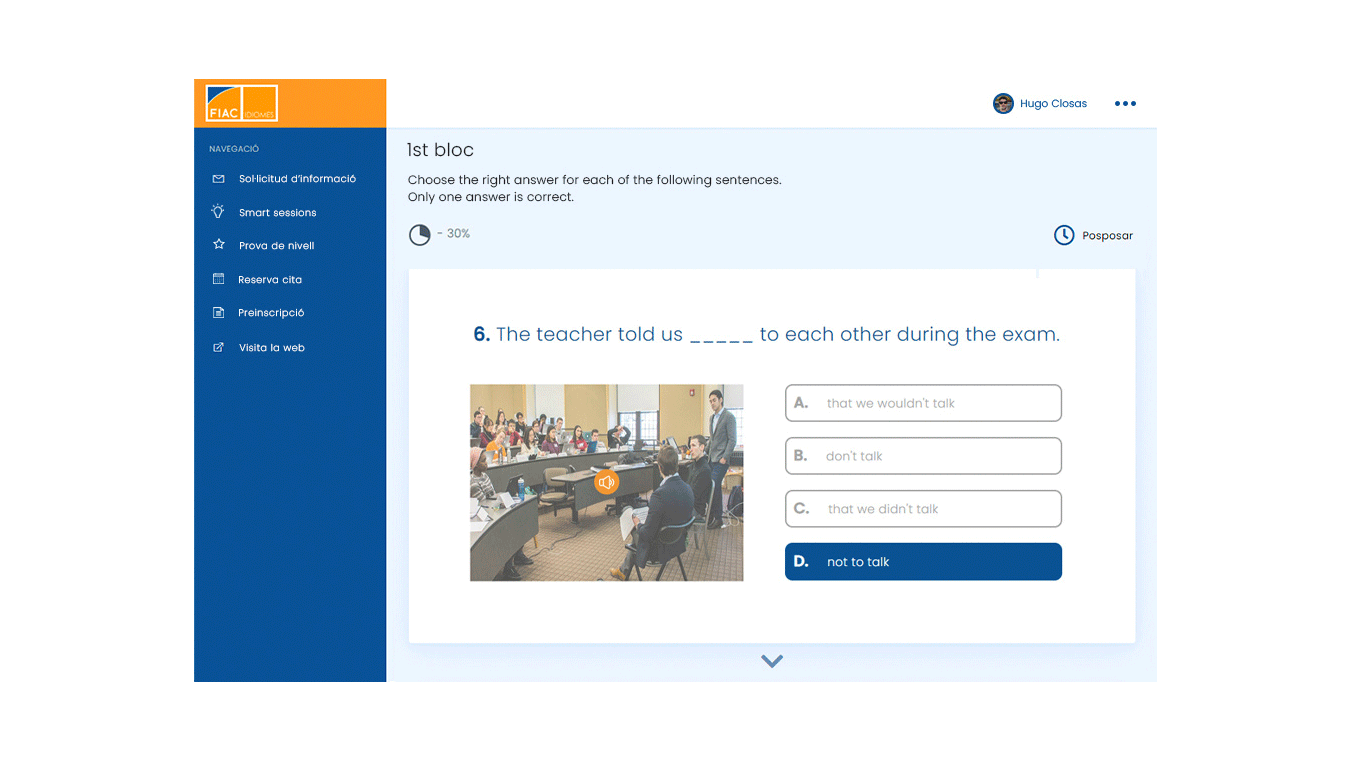This screenshot has width=1351, height=760.
Task: Click the FIAC Idiomes logo
Action: tap(241, 104)
